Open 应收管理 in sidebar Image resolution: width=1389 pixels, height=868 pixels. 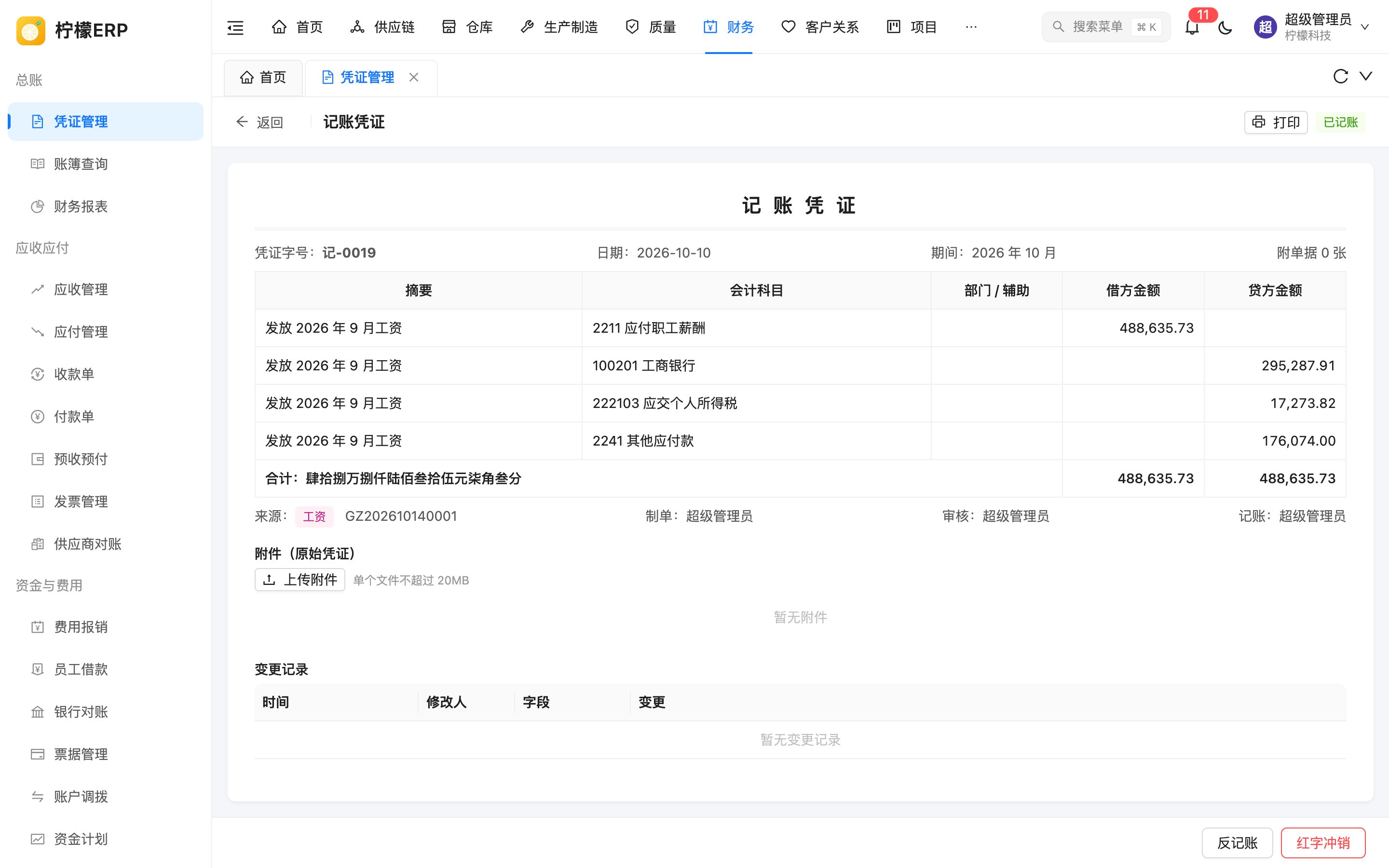(x=106, y=289)
